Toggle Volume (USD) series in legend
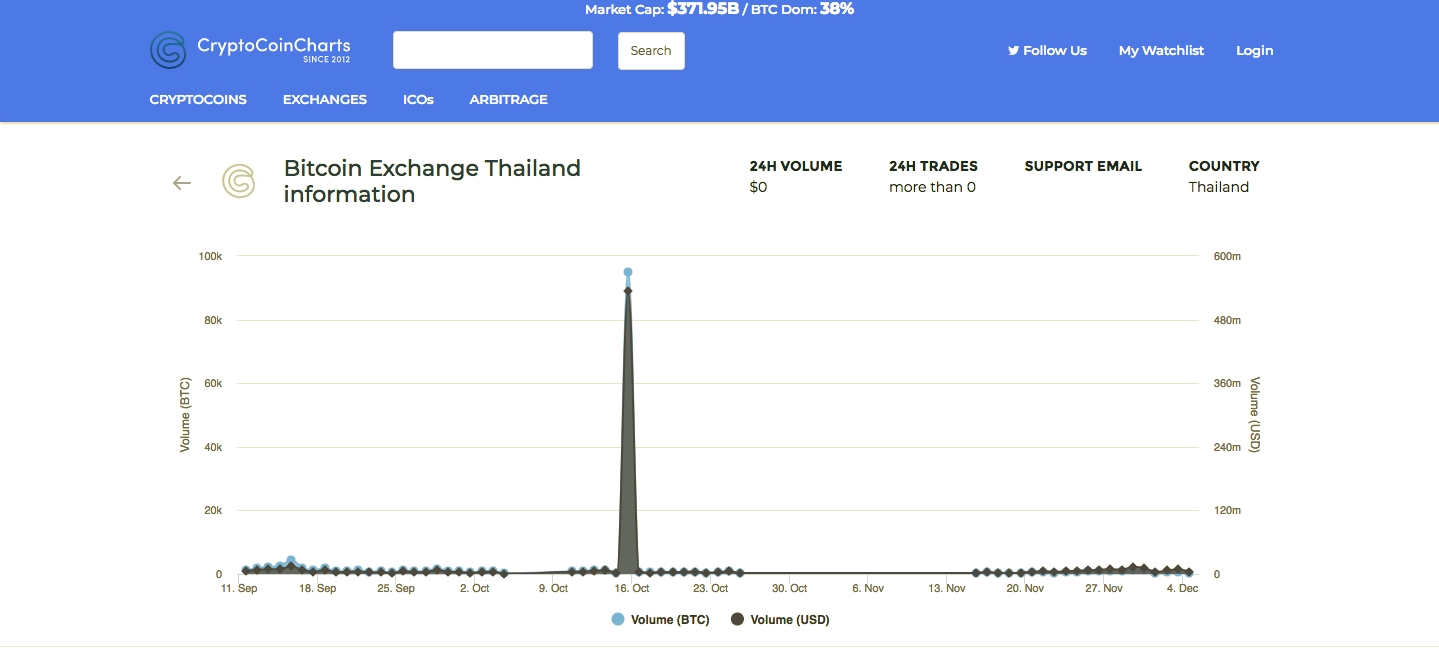 [x=780, y=619]
